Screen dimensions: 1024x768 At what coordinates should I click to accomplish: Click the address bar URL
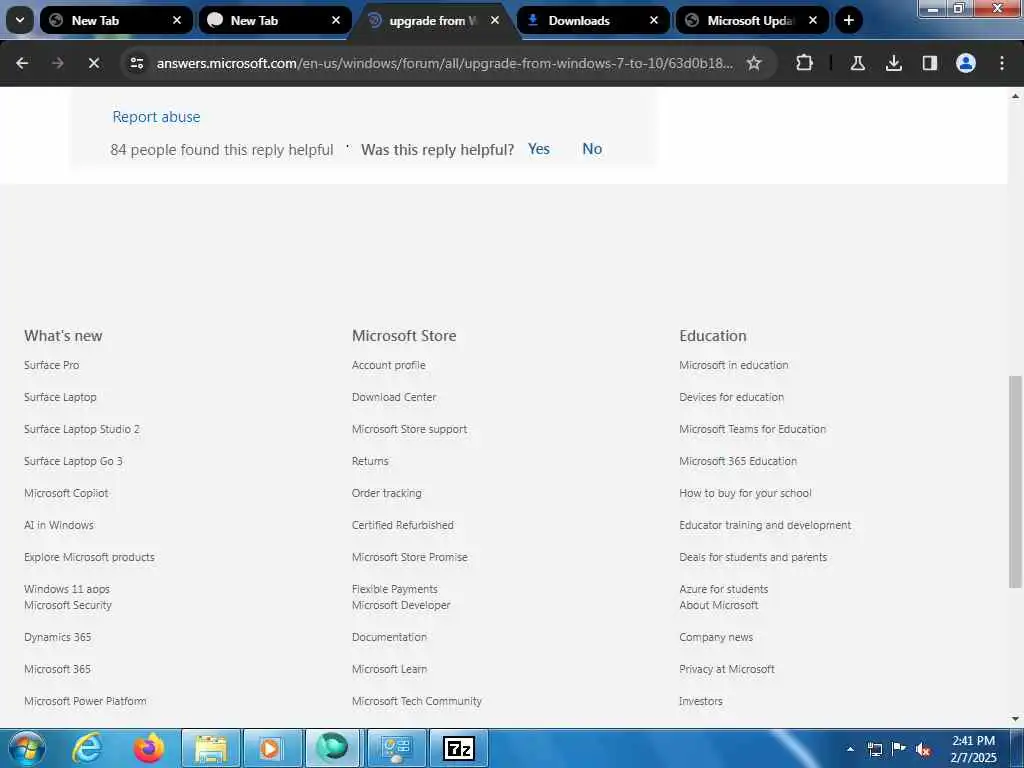(444, 63)
